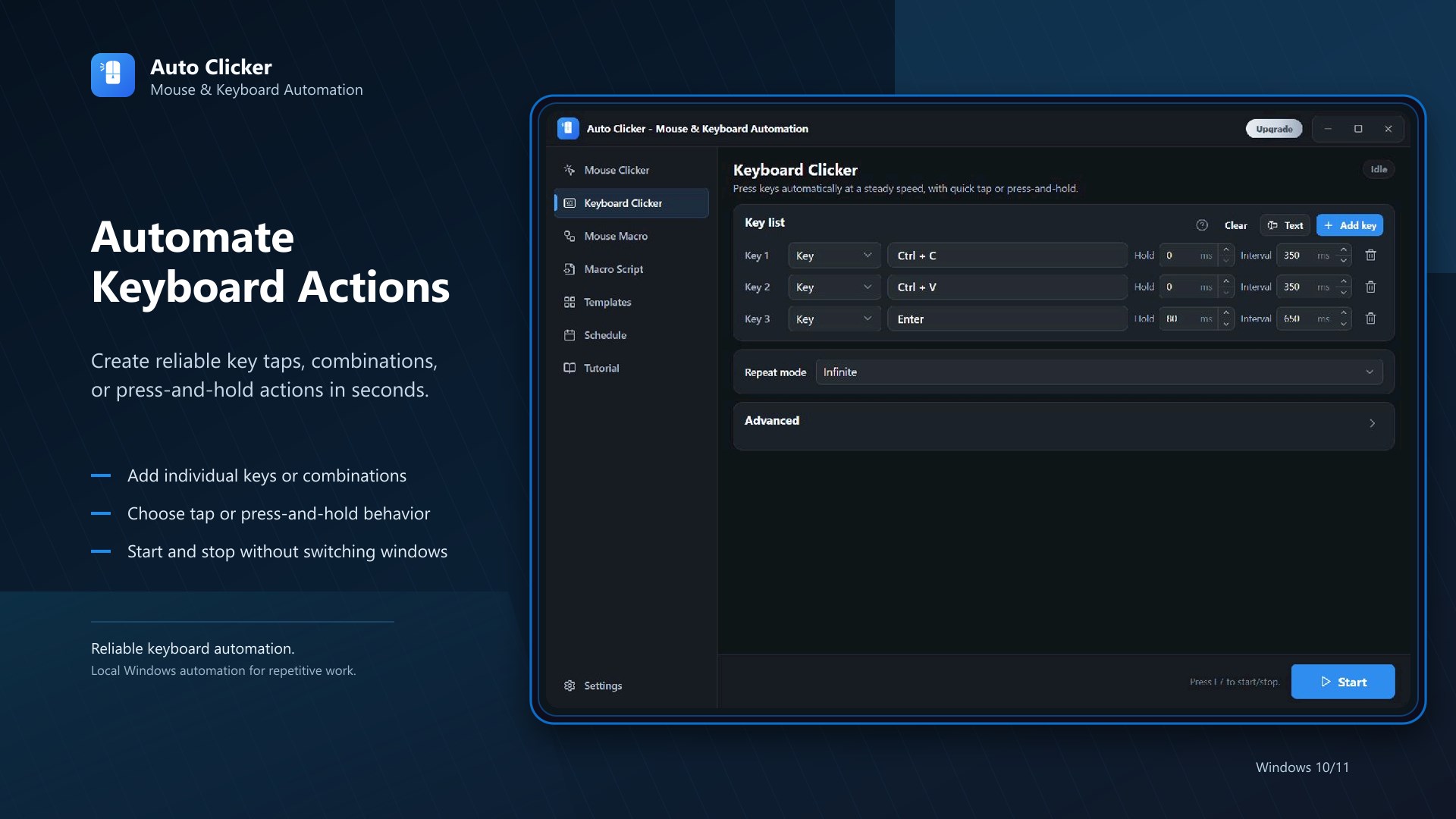
Task: Click the Upgrade button
Action: coord(1274,129)
